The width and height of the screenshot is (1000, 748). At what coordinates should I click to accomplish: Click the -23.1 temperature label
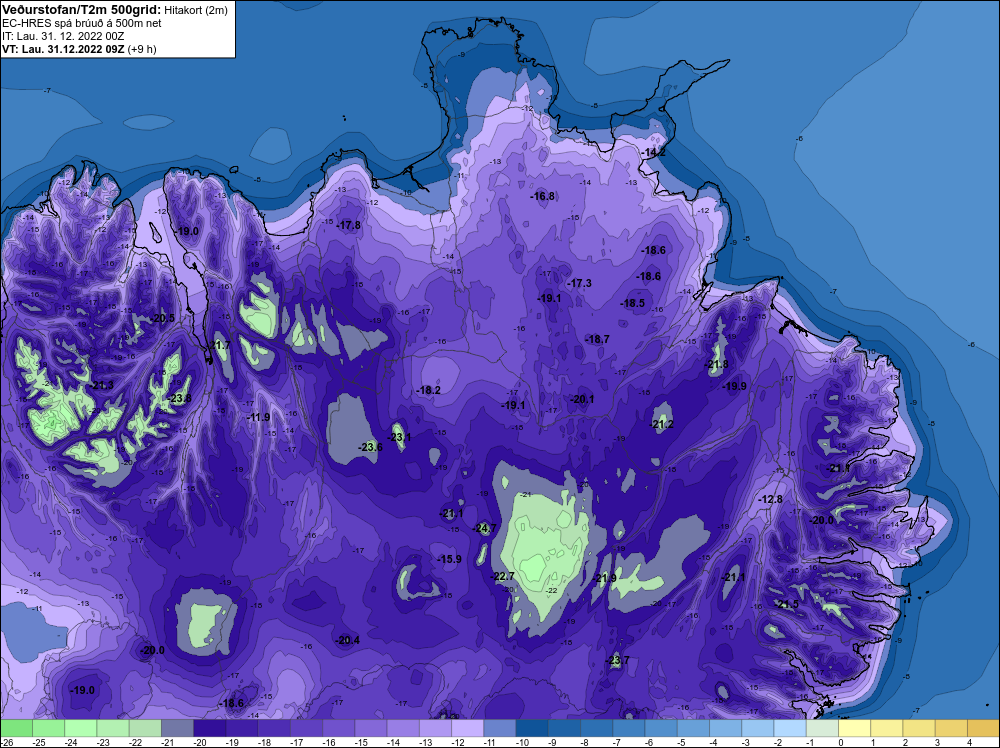pyautogui.click(x=400, y=437)
